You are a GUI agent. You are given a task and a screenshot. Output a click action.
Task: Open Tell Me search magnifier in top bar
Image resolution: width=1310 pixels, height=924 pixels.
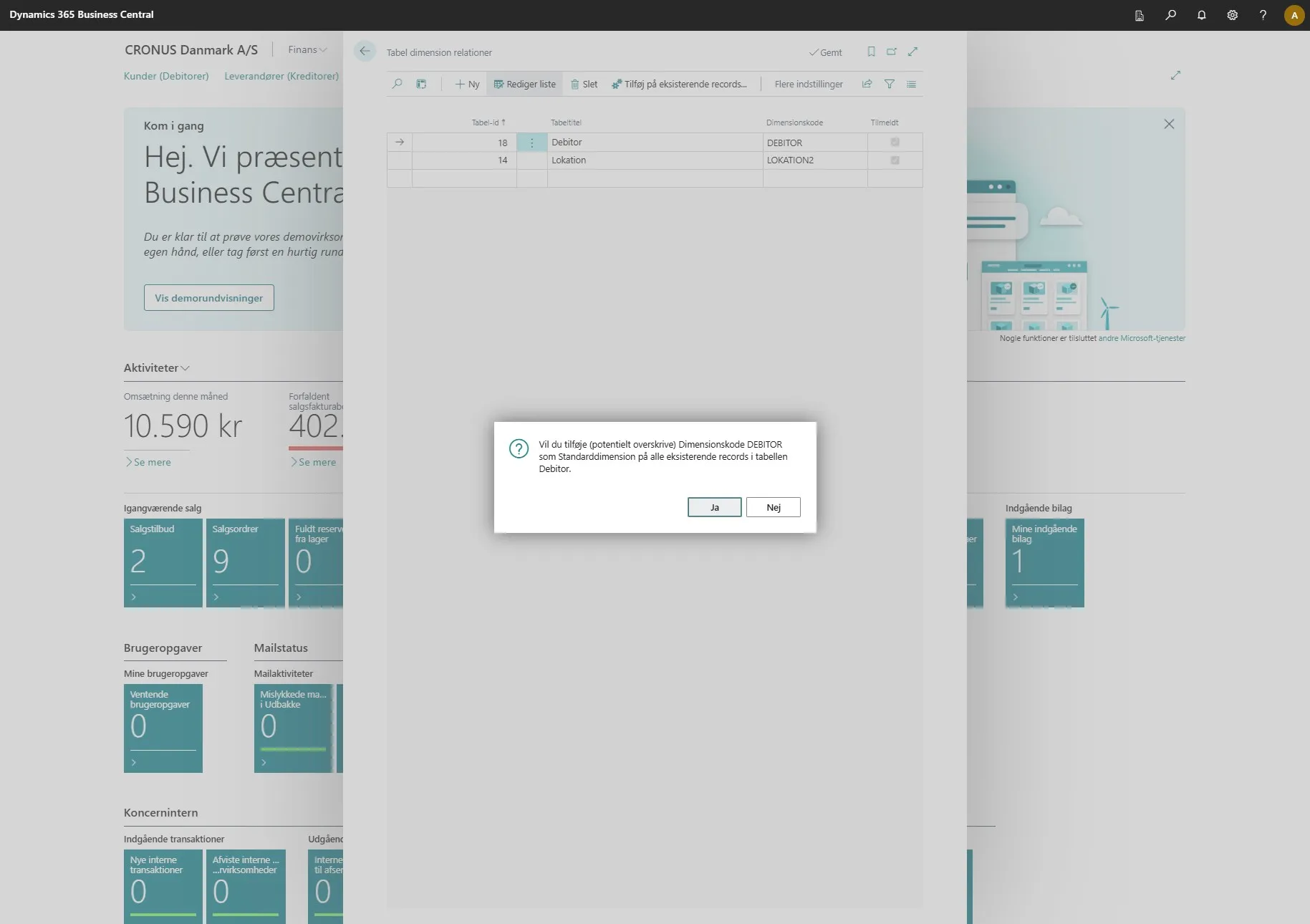pyautogui.click(x=1170, y=15)
